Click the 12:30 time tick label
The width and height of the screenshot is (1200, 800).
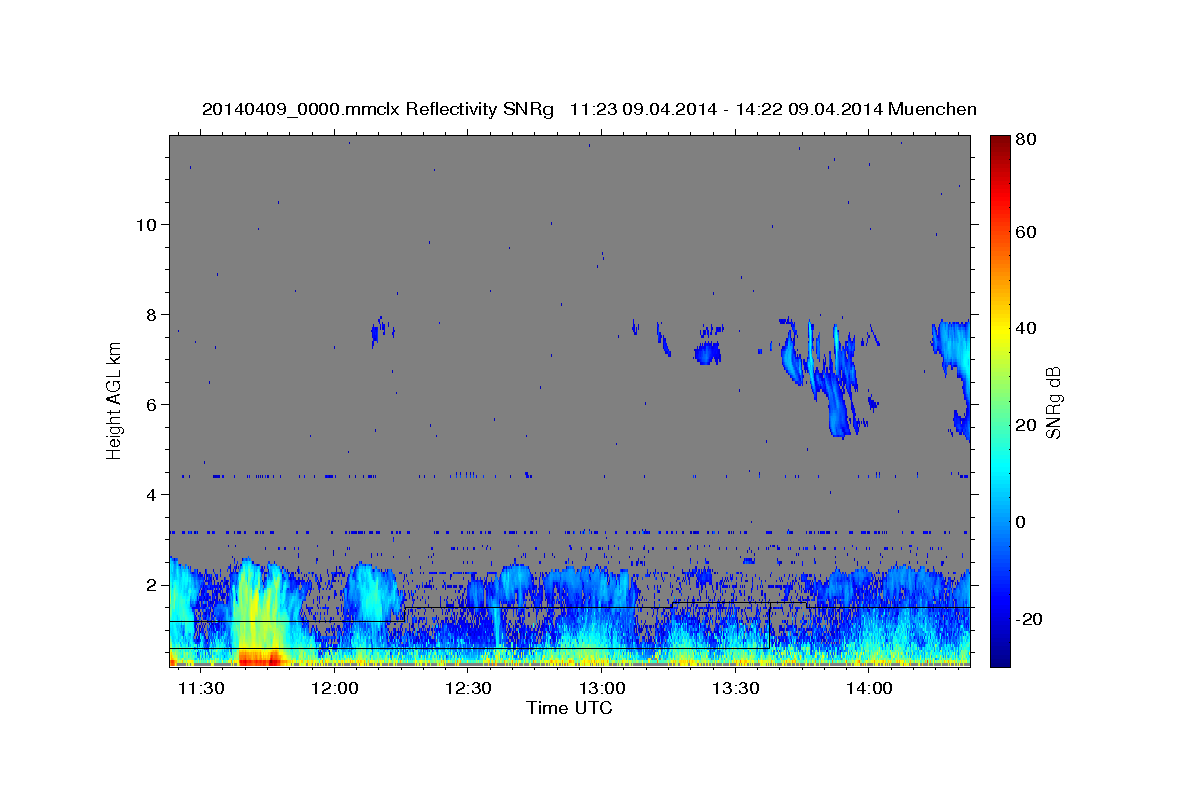tap(468, 688)
